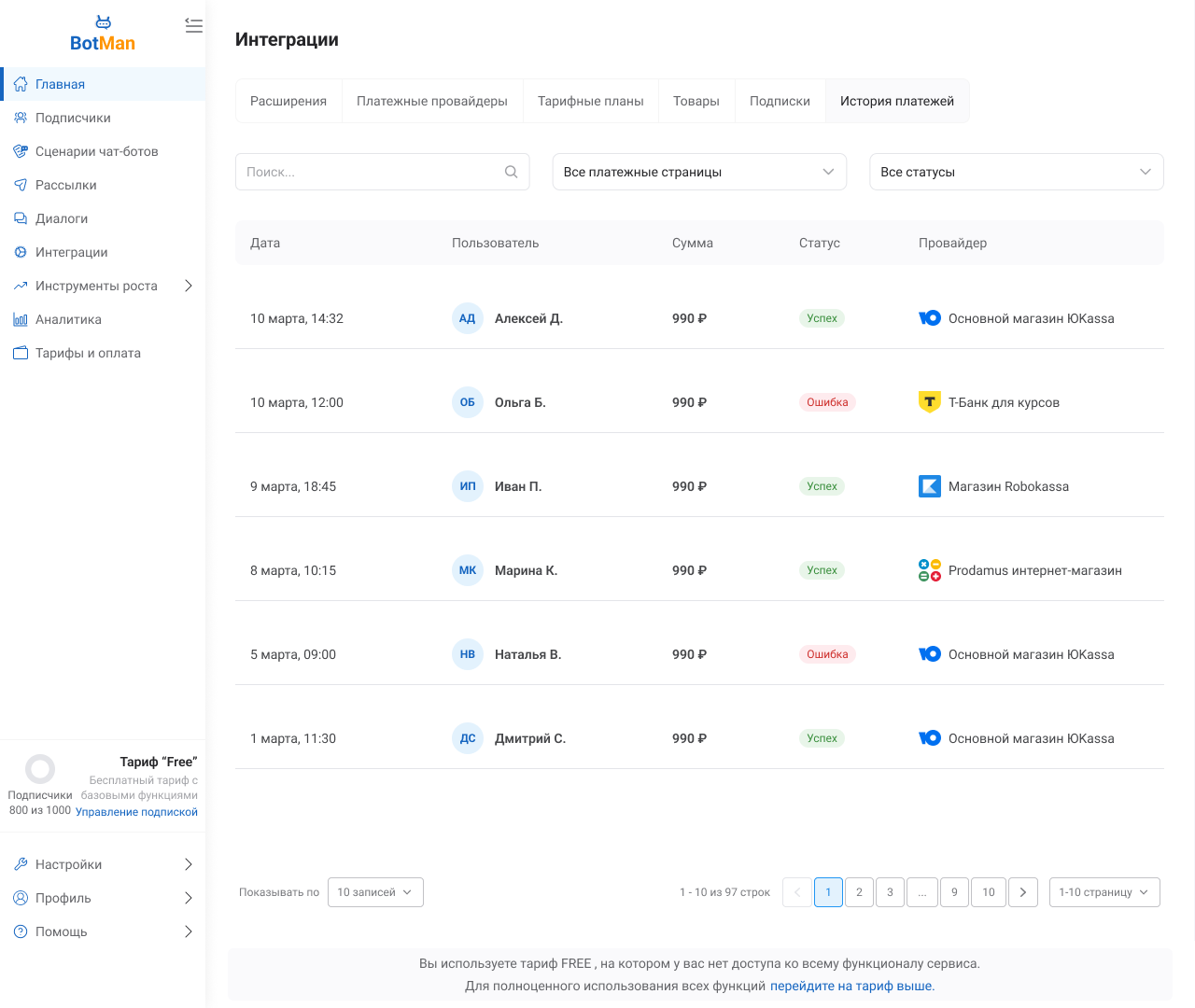The height and width of the screenshot is (1008, 1195).
Task: Switch to the Тарифные планы tab
Action: tap(590, 101)
